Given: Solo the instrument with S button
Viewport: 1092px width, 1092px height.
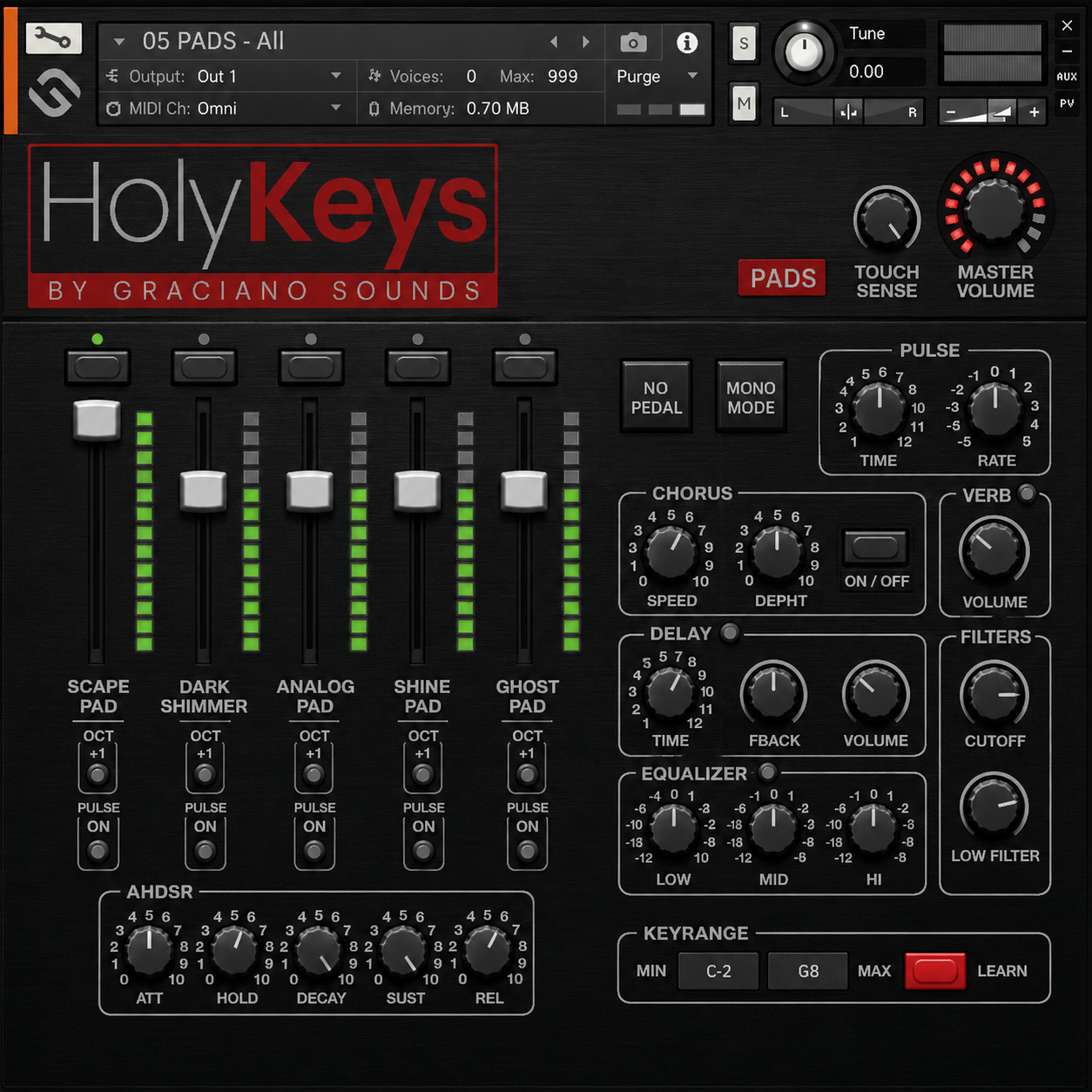Looking at the screenshot, I should click(x=744, y=44).
